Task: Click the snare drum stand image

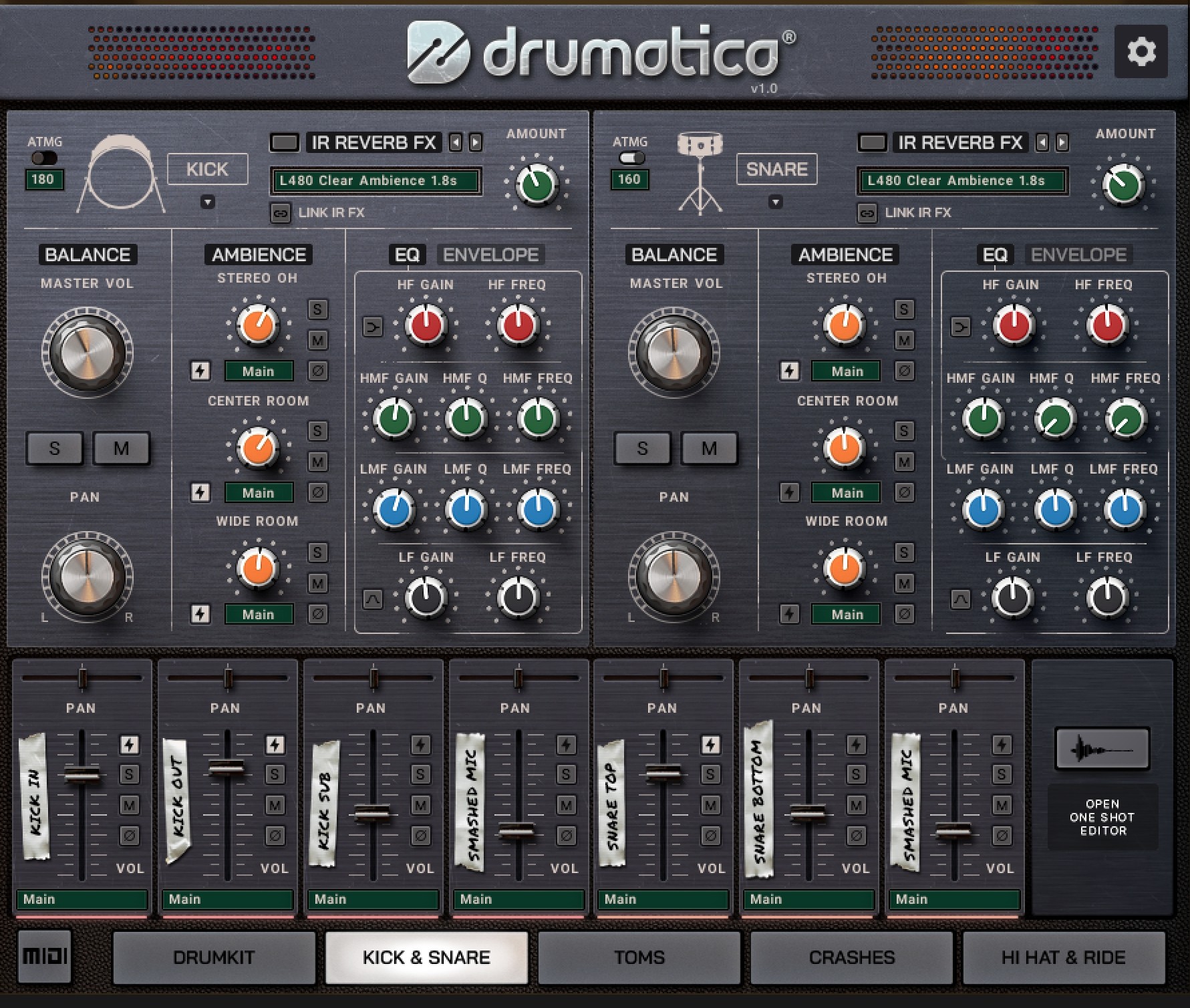Action: pyautogui.click(x=700, y=173)
